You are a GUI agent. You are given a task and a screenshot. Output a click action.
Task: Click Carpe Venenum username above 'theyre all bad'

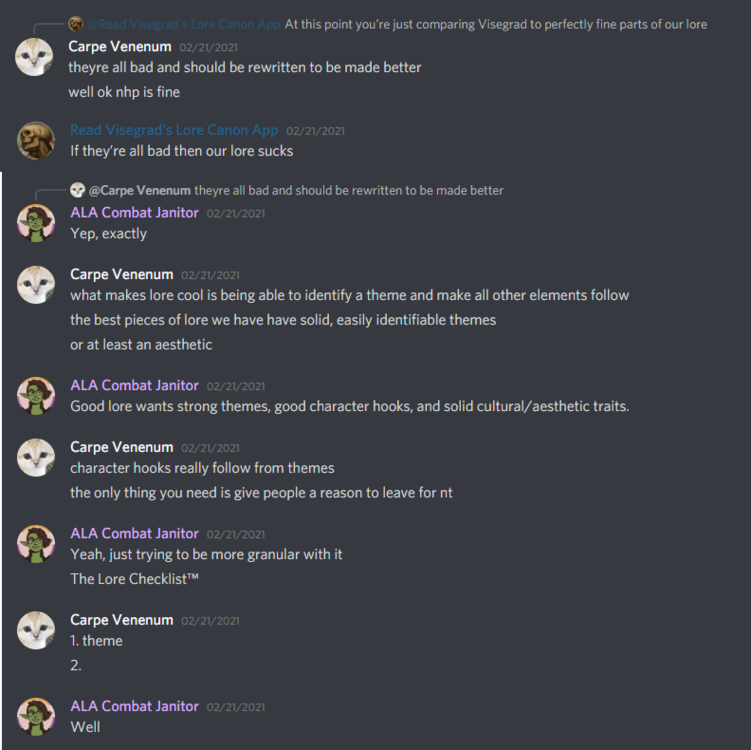(x=120, y=46)
